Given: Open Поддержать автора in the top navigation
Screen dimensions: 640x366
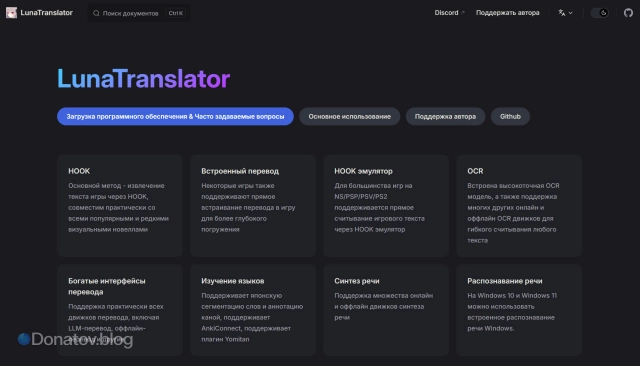Looking at the screenshot, I should (x=507, y=13).
